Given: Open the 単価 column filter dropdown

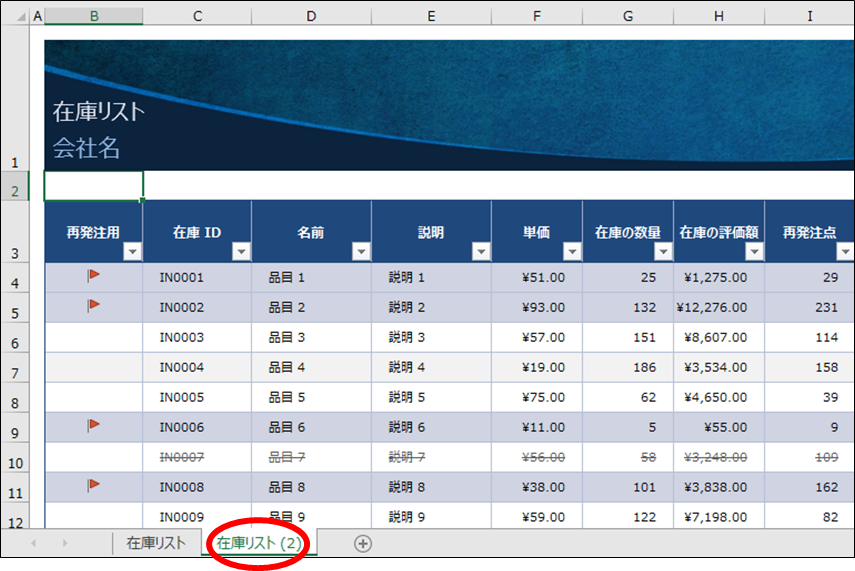Looking at the screenshot, I should 572,251.
